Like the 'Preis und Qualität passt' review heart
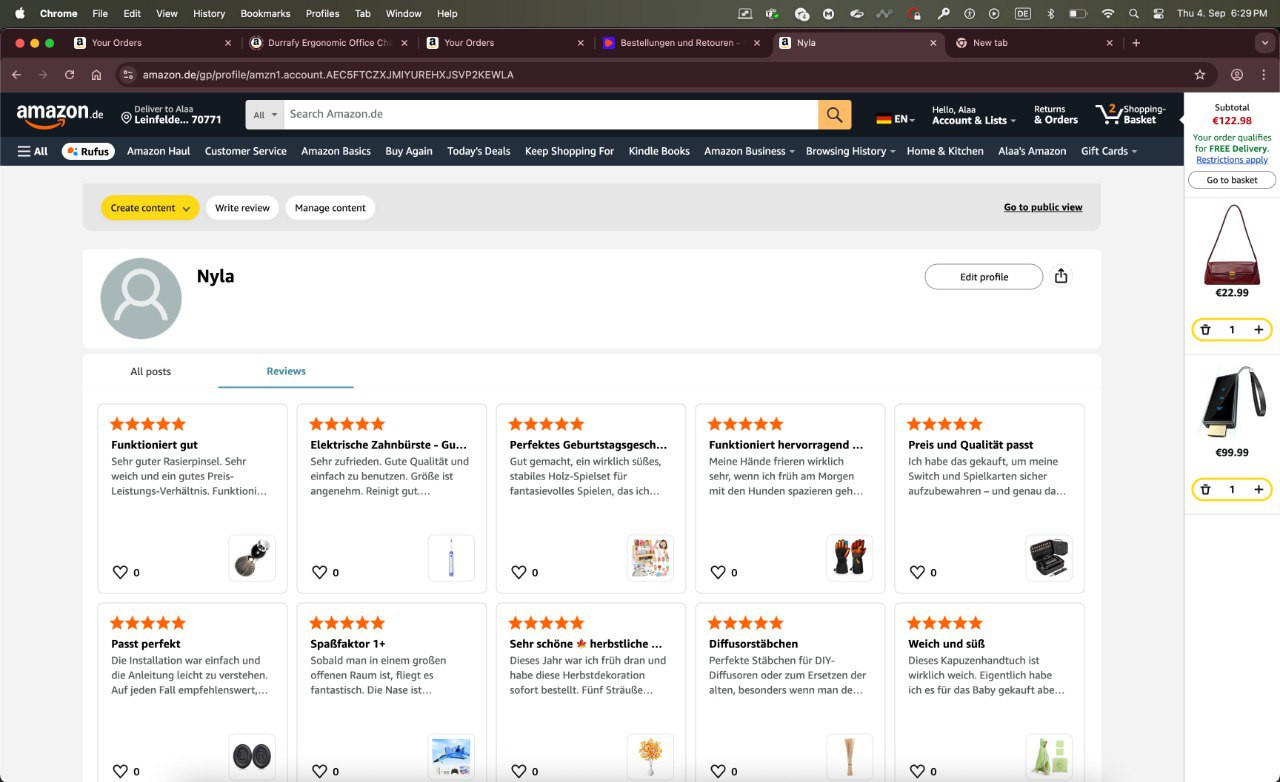Viewport: 1280px width, 782px height. coord(916,572)
